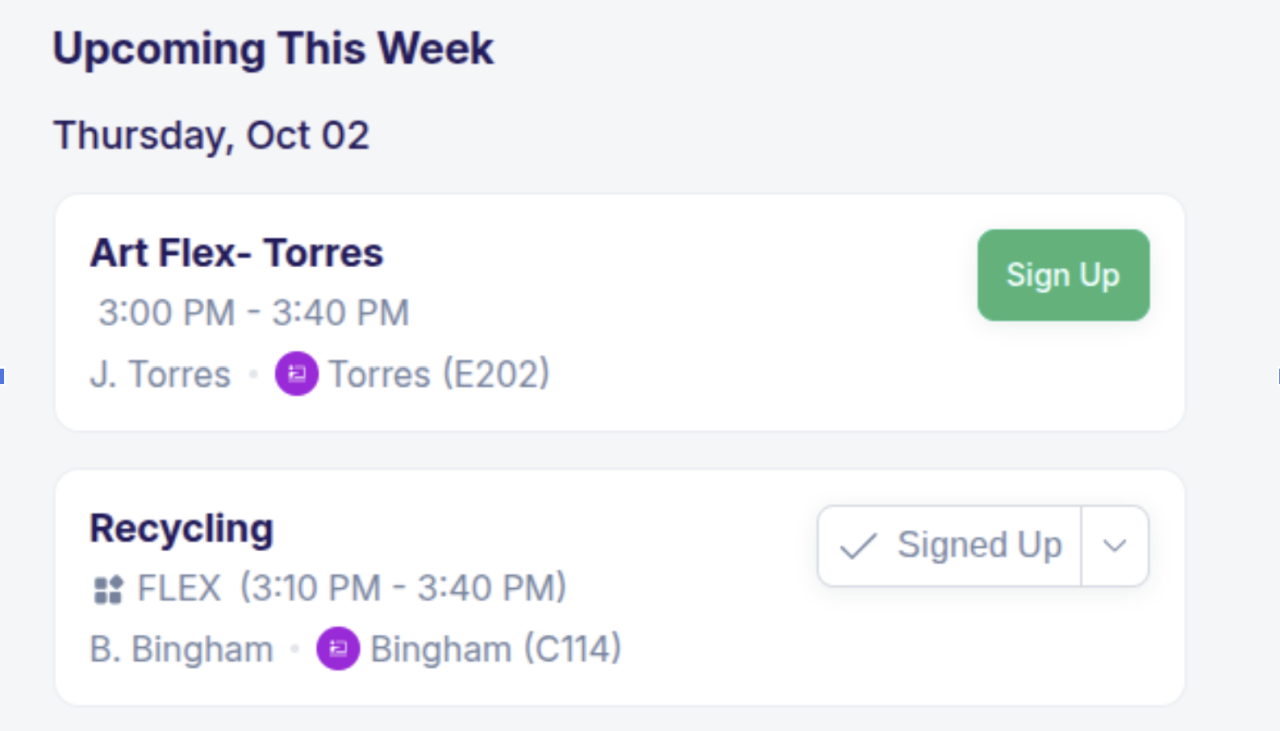
Task: Click the FLEX label text in Recycling
Action: coord(179,588)
